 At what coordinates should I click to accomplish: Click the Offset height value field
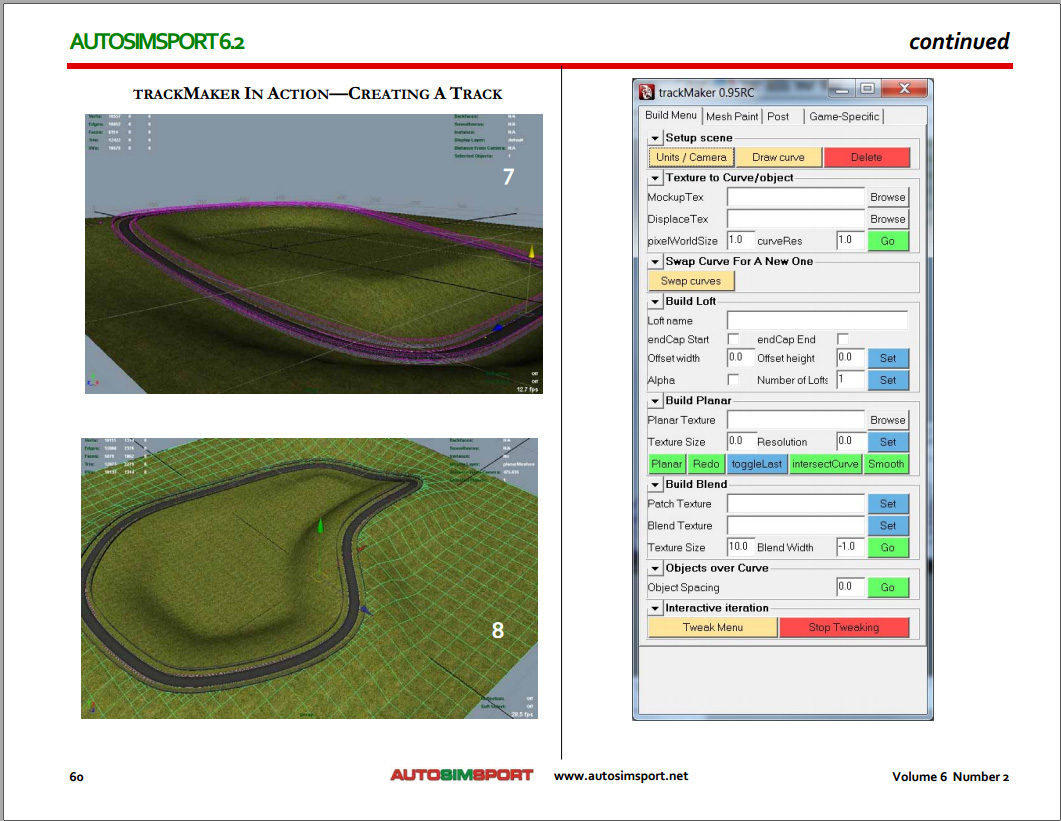click(x=851, y=357)
